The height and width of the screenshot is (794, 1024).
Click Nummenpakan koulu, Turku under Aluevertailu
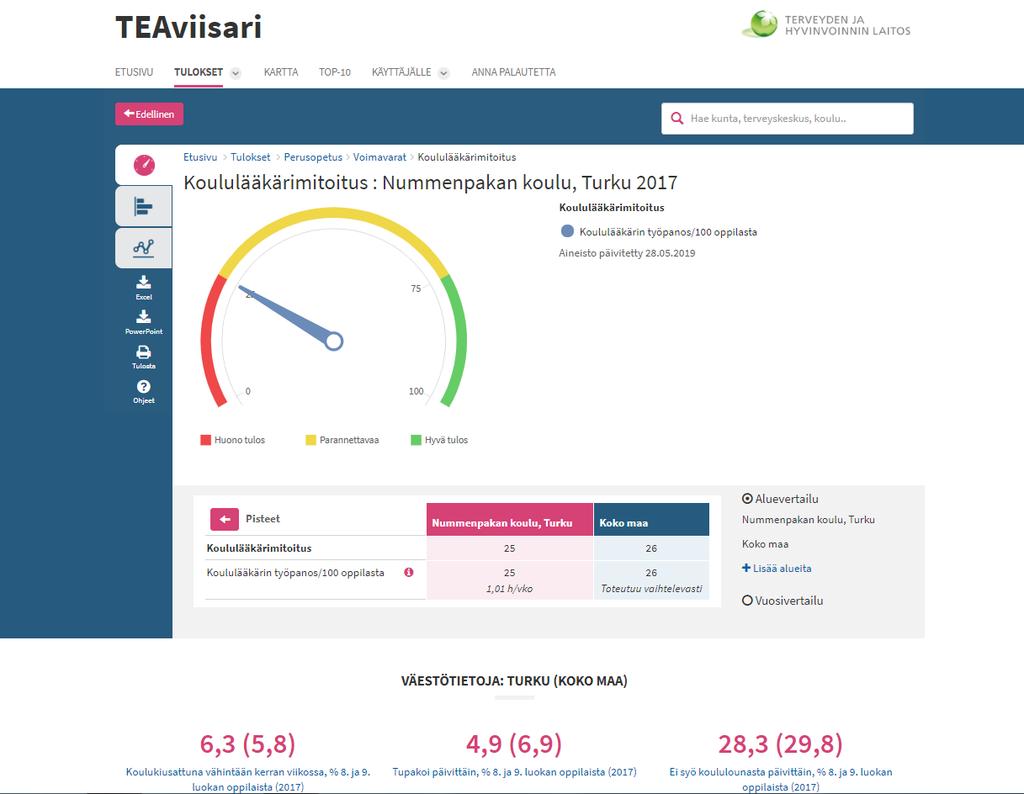point(808,520)
